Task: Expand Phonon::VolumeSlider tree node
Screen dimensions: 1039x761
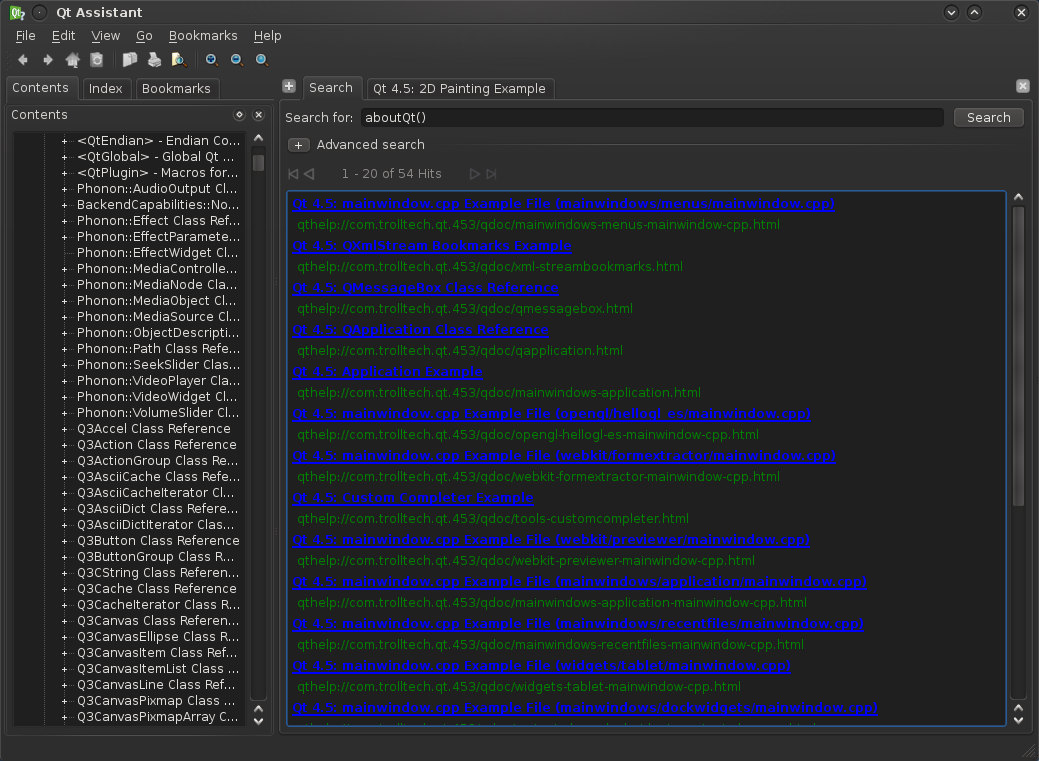Action: click(64, 413)
